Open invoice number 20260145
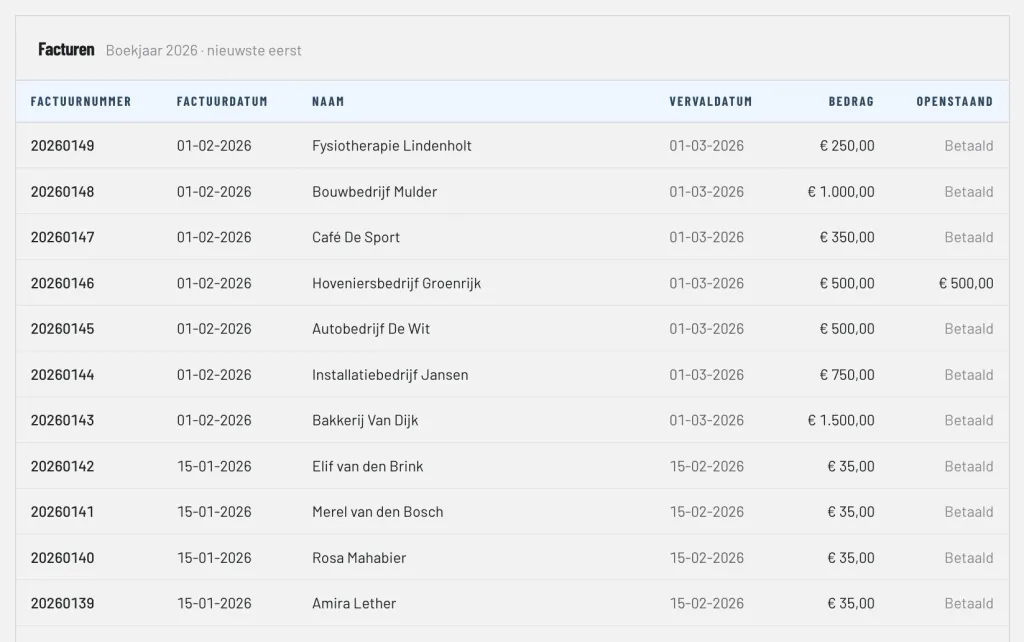Viewport: 1024px width, 642px height. [63, 329]
